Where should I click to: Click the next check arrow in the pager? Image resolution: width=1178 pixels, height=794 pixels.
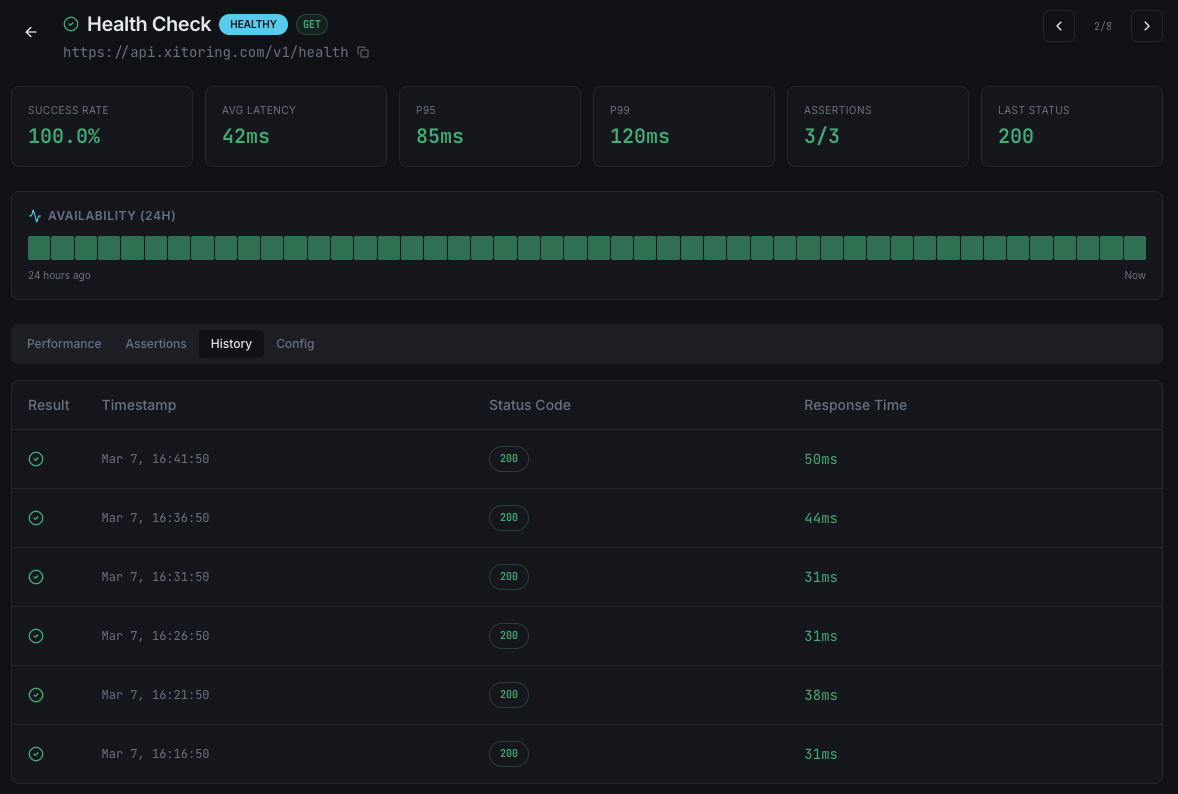click(1146, 25)
